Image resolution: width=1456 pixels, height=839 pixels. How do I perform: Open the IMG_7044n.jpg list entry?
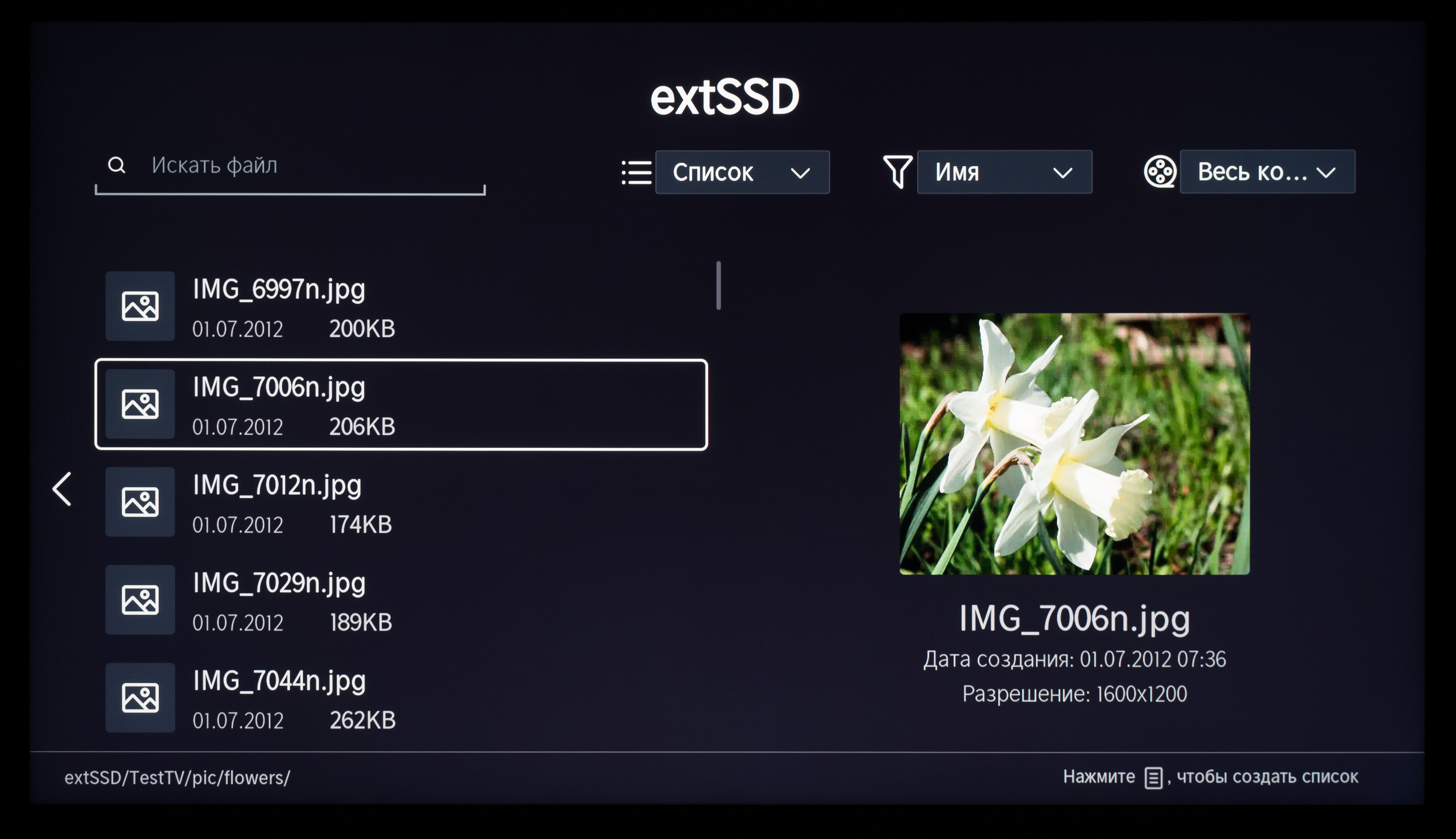[x=280, y=681]
